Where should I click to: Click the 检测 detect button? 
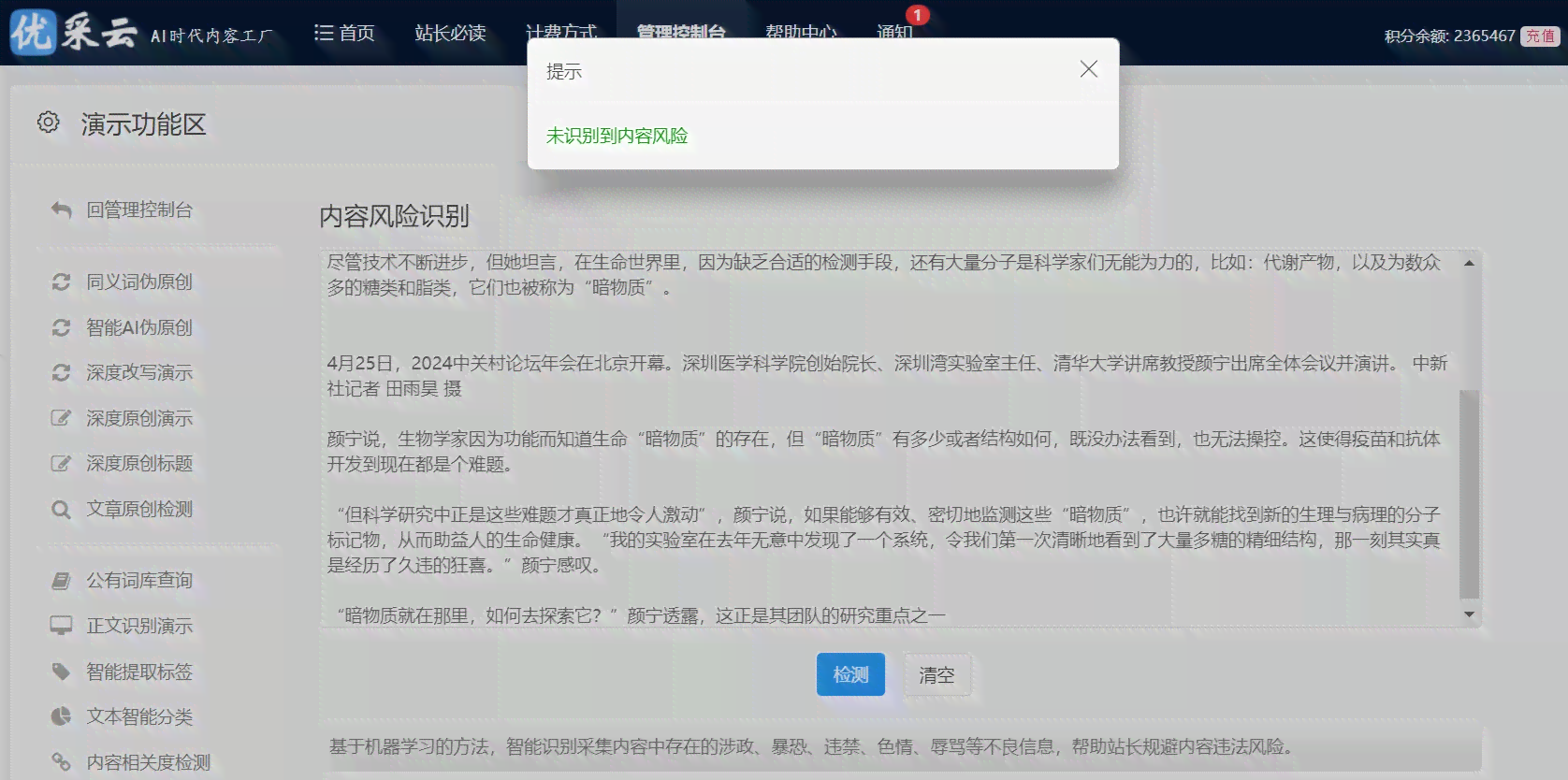tap(850, 674)
